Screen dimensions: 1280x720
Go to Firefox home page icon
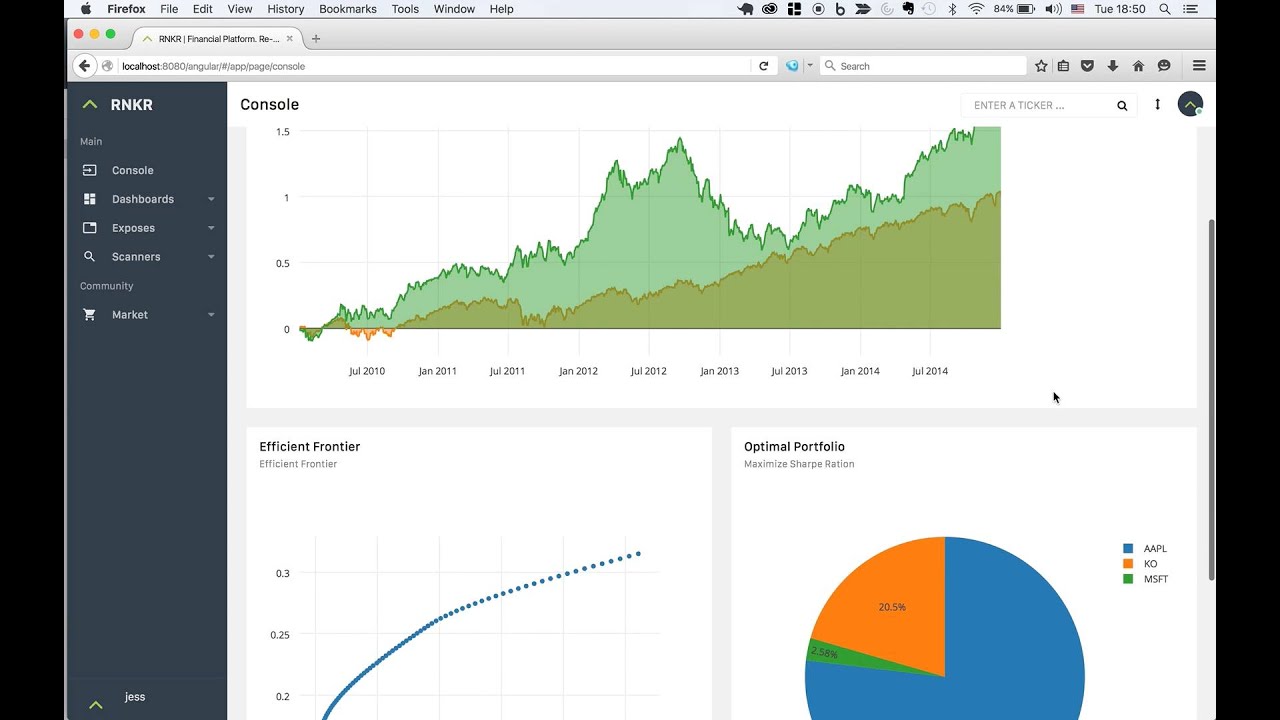tap(1138, 66)
